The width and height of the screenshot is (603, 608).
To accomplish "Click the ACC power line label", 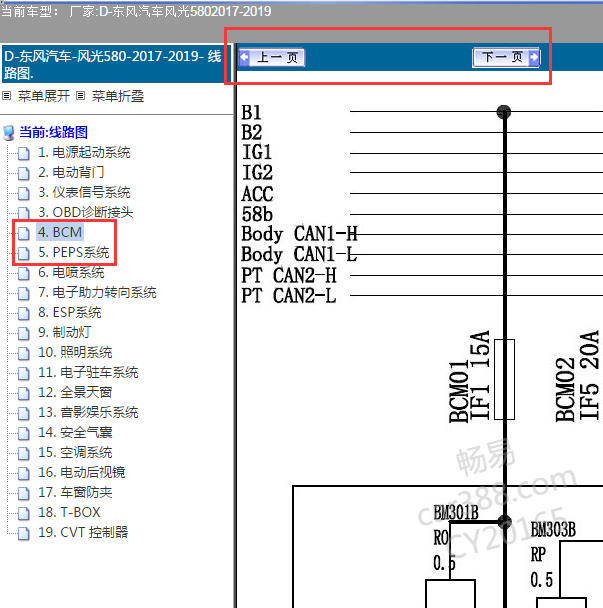I will (257, 194).
